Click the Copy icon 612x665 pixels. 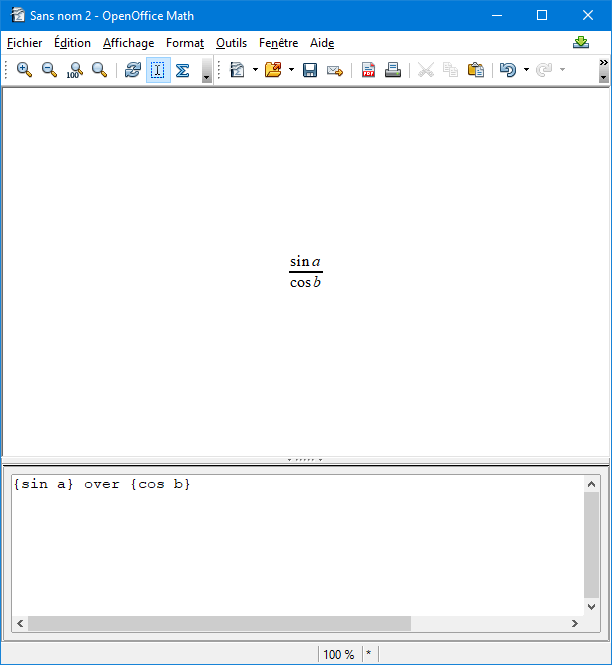pyautogui.click(x=450, y=70)
